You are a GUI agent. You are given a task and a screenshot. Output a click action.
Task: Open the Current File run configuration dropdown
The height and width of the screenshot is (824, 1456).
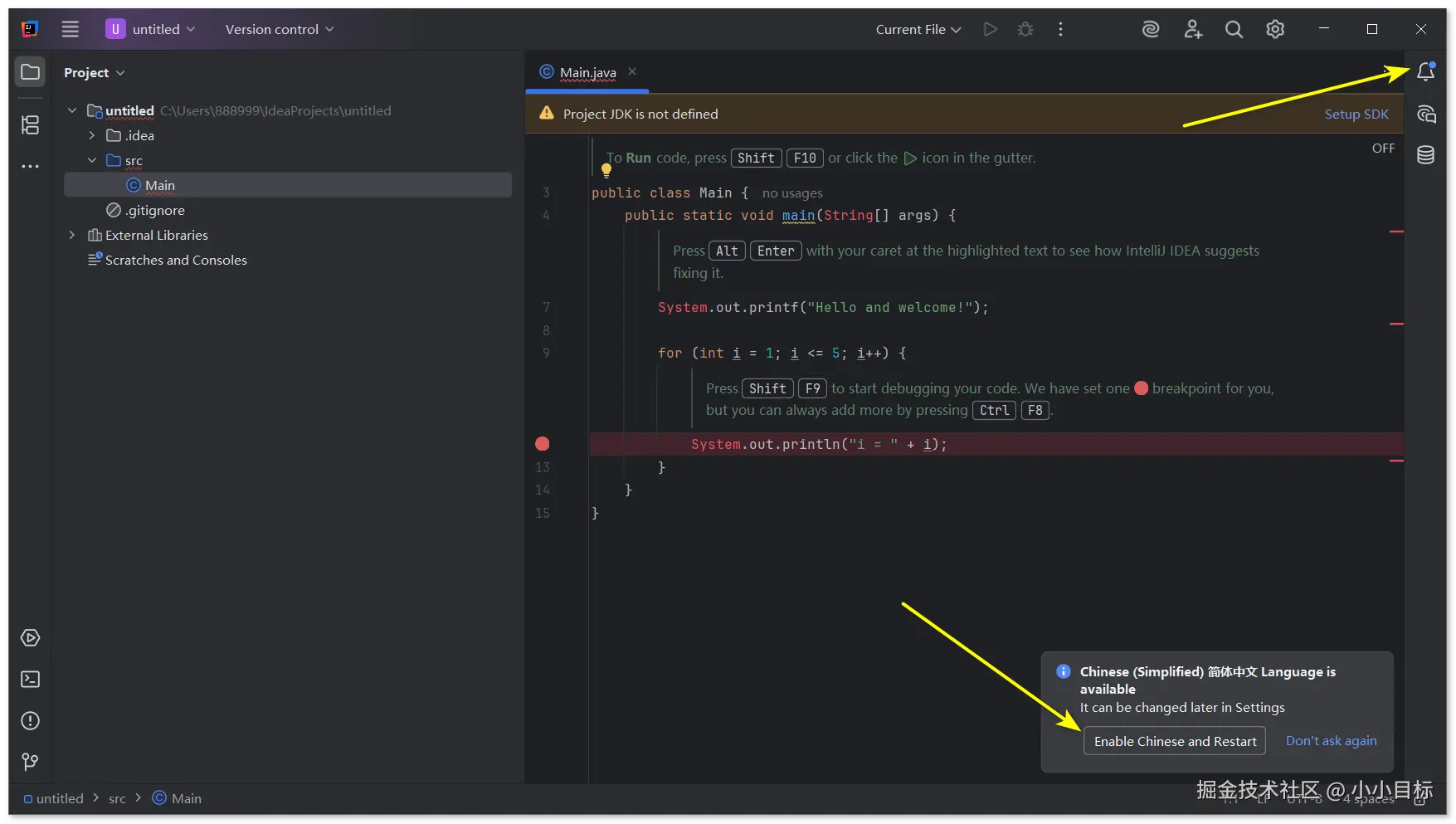(x=918, y=29)
